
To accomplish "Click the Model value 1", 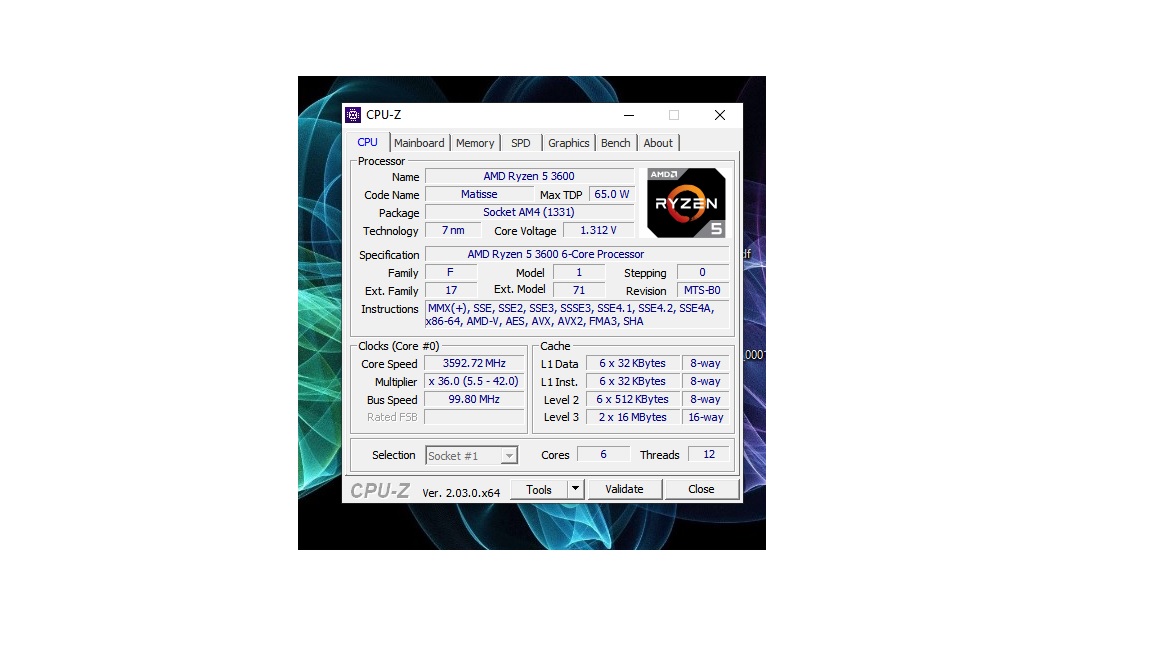I will (x=579, y=273).
